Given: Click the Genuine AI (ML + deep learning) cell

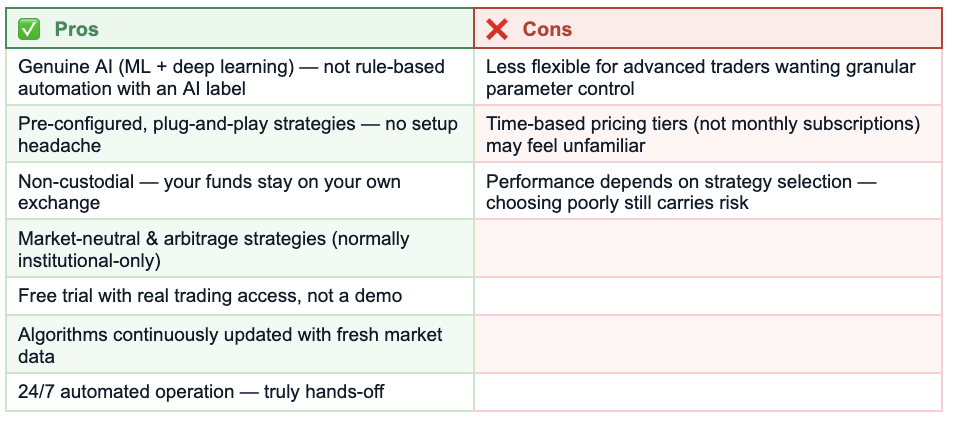Looking at the screenshot, I should pyautogui.click(x=240, y=77).
